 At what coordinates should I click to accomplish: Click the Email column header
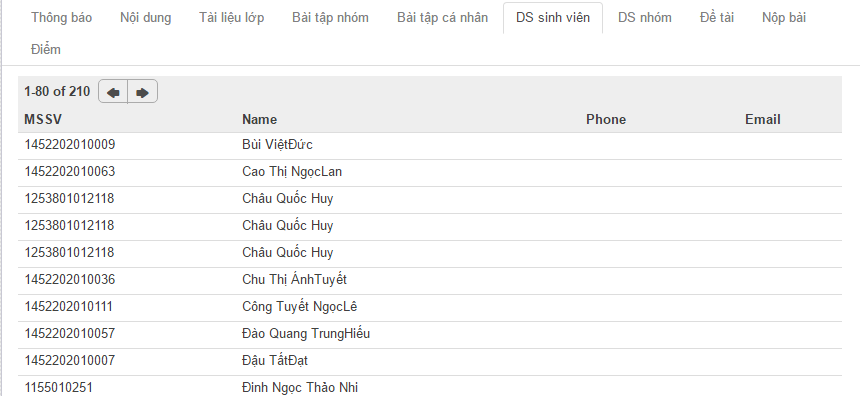pyautogui.click(x=762, y=120)
